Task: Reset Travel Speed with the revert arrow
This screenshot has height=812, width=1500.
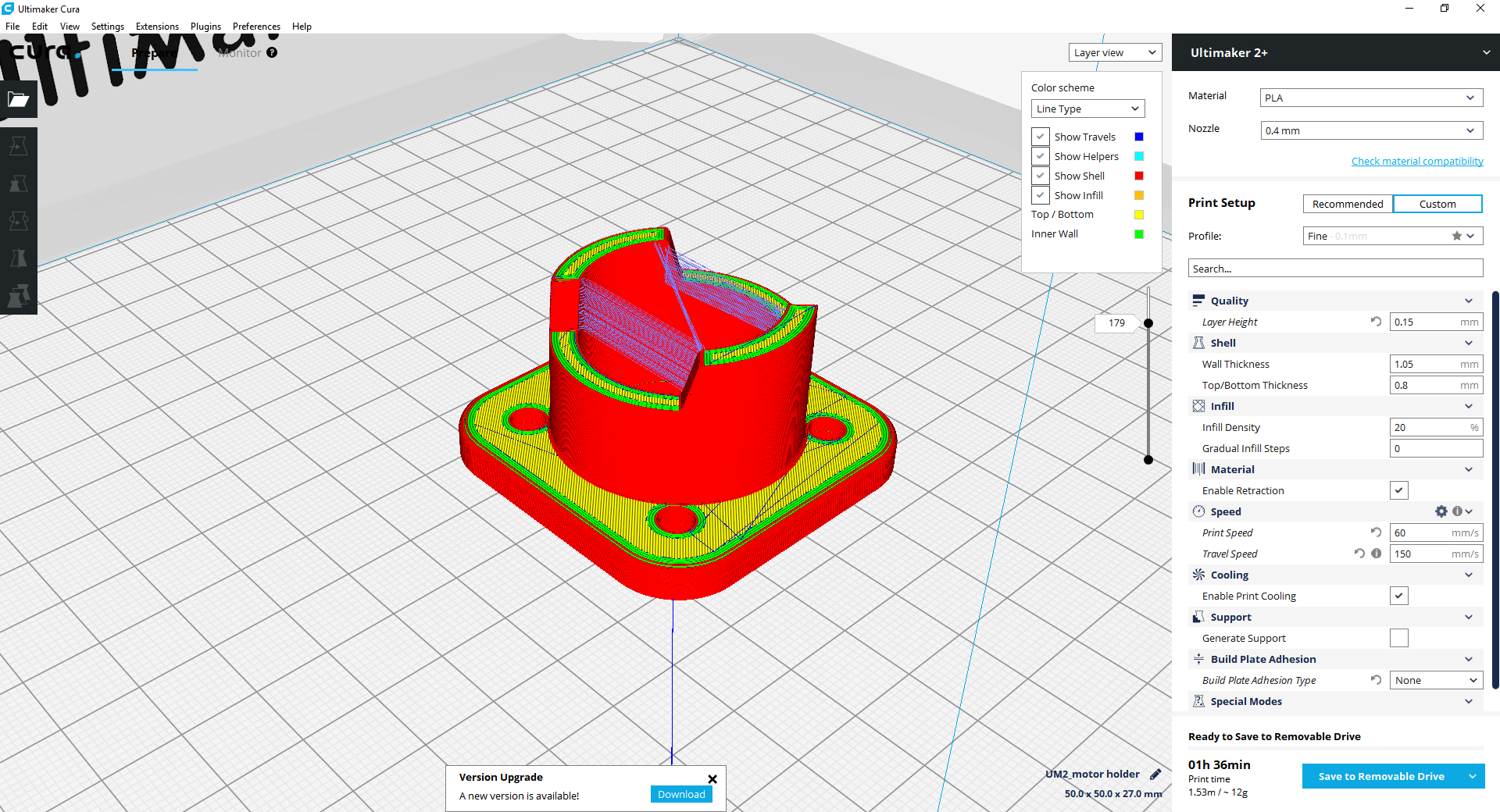Action: click(x=1359, y=554)
